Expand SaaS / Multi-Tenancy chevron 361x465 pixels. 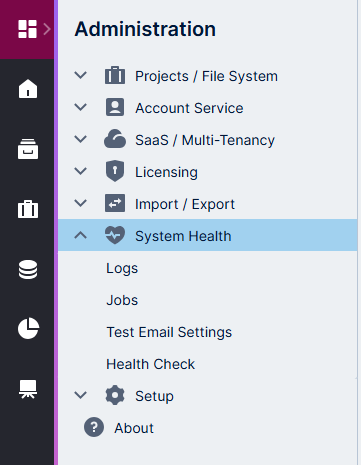[81, 139]
